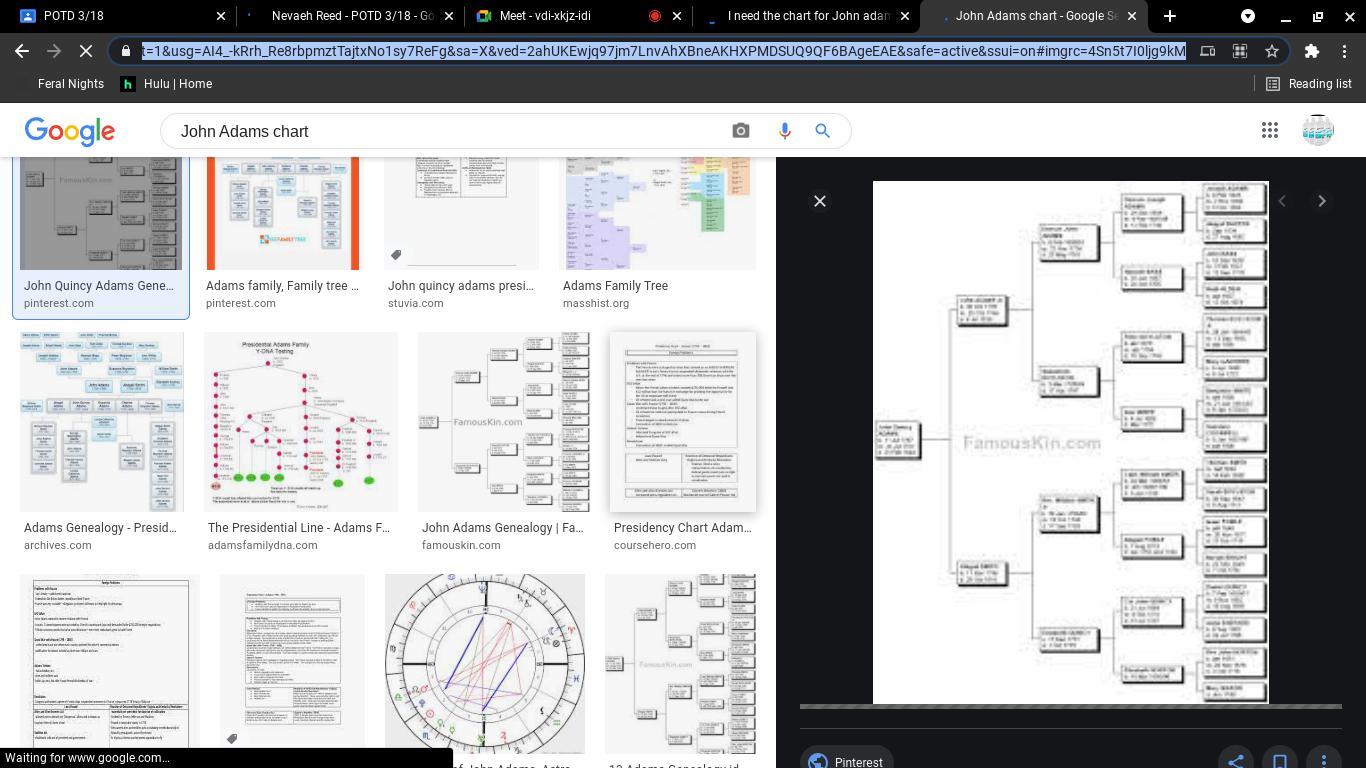Expand the tab search dropdown arrow
This screenshot has width=1366, height=768.
pyautogui.click(x=1248, y=16)
